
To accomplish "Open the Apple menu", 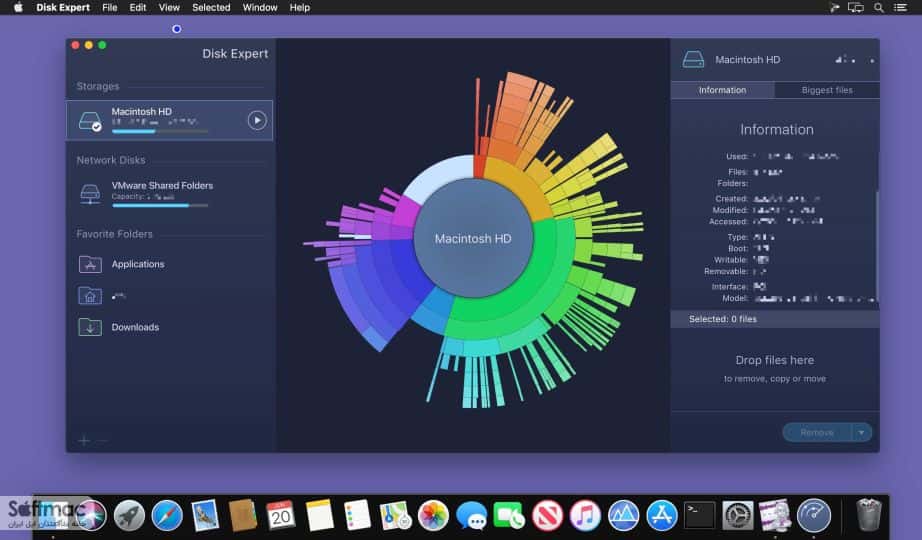I will tap(18, 8).
